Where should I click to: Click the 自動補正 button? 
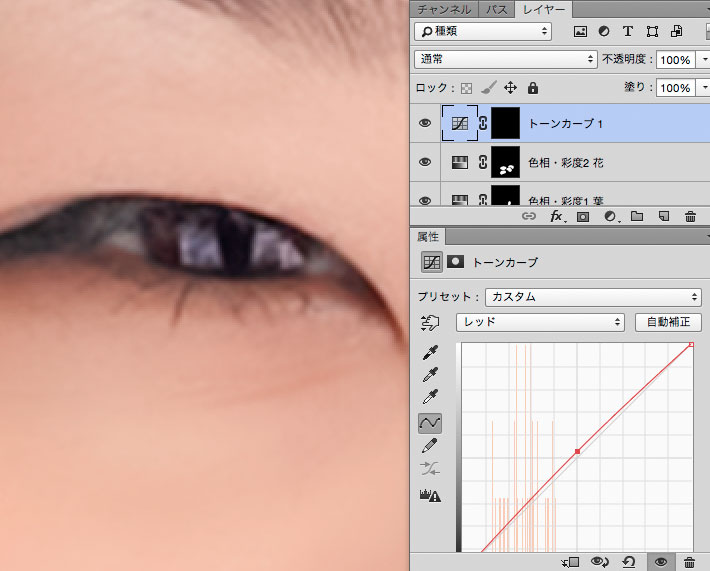[x=668, y=322]
